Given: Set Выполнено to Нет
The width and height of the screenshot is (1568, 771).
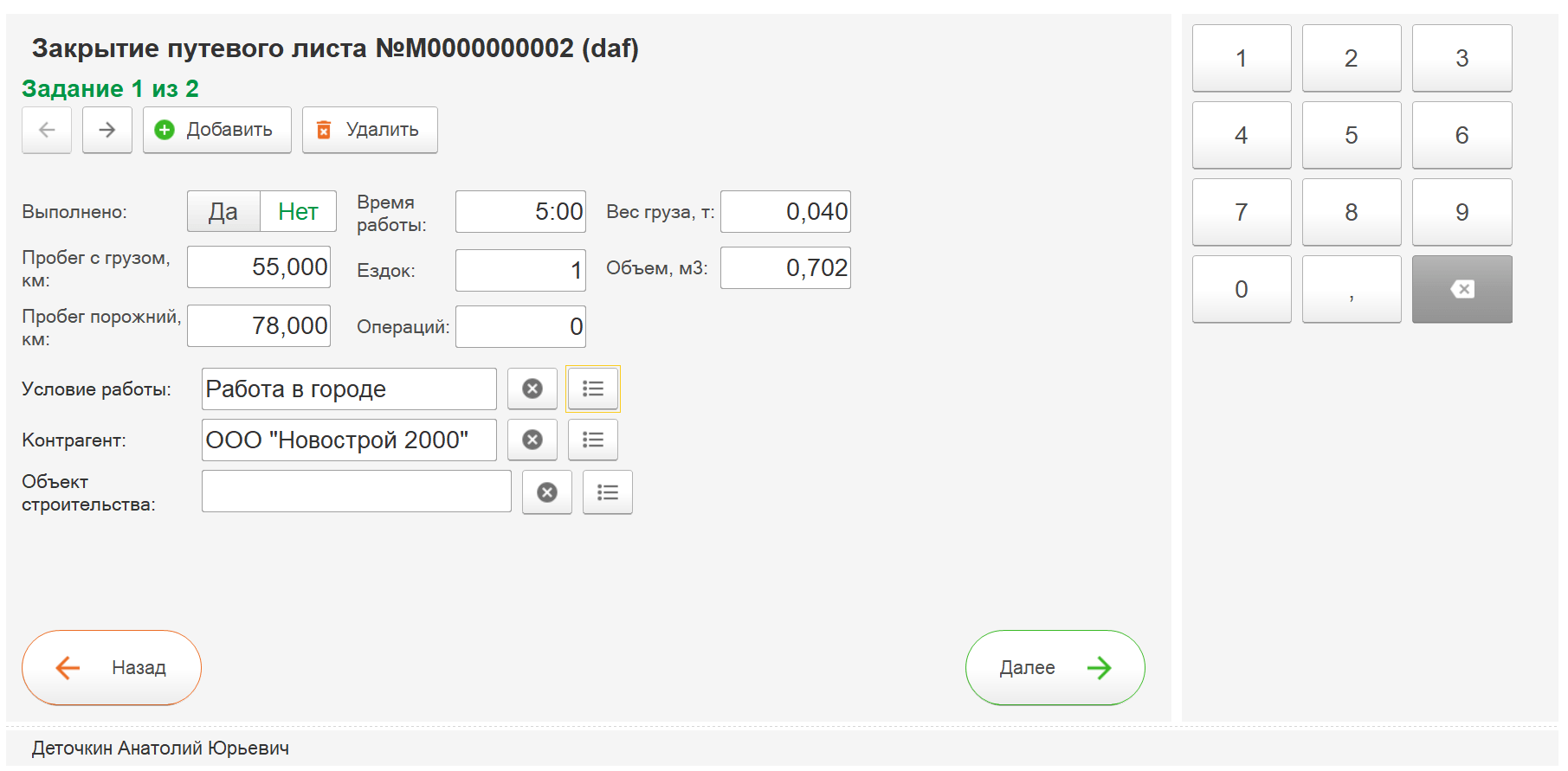Looking at the screenshot, I should click(x=298, y=212).
